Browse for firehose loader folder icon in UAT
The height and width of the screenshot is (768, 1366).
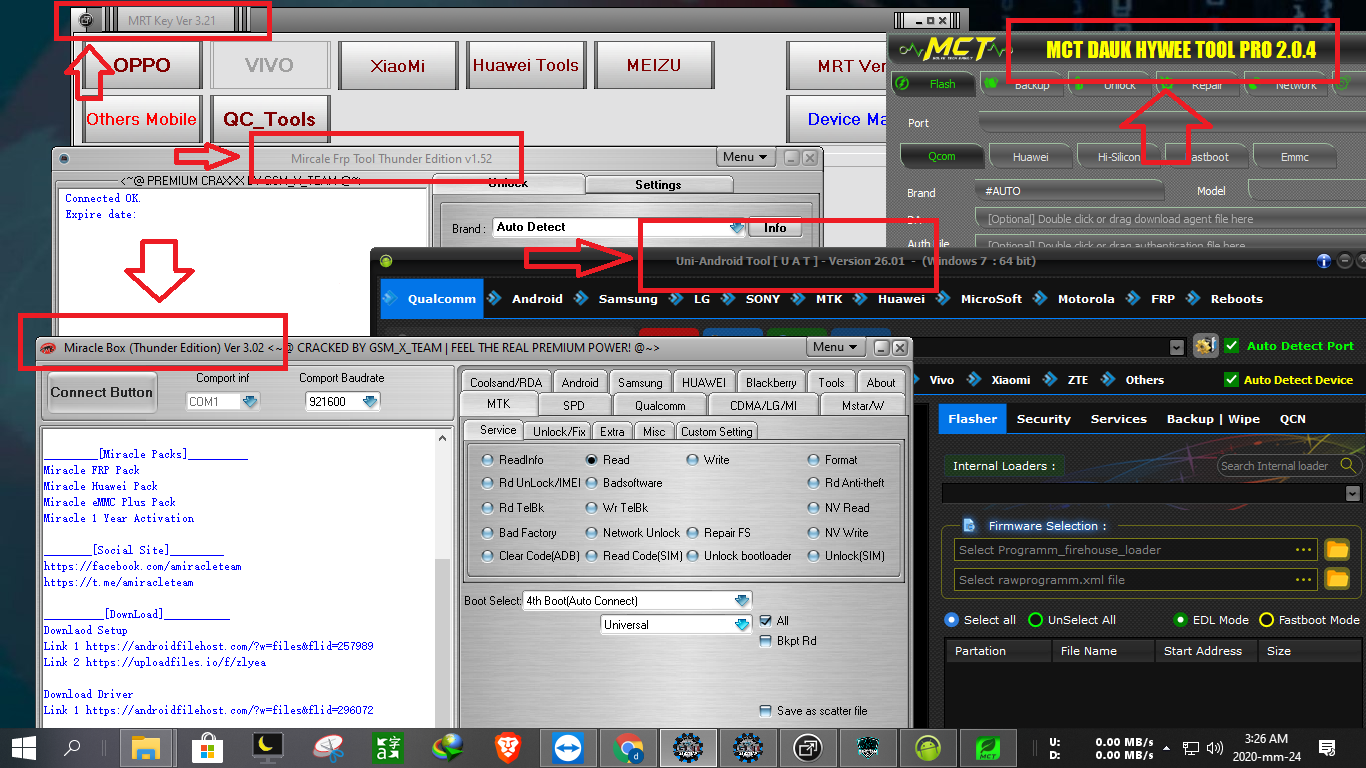pos(1337,549)
